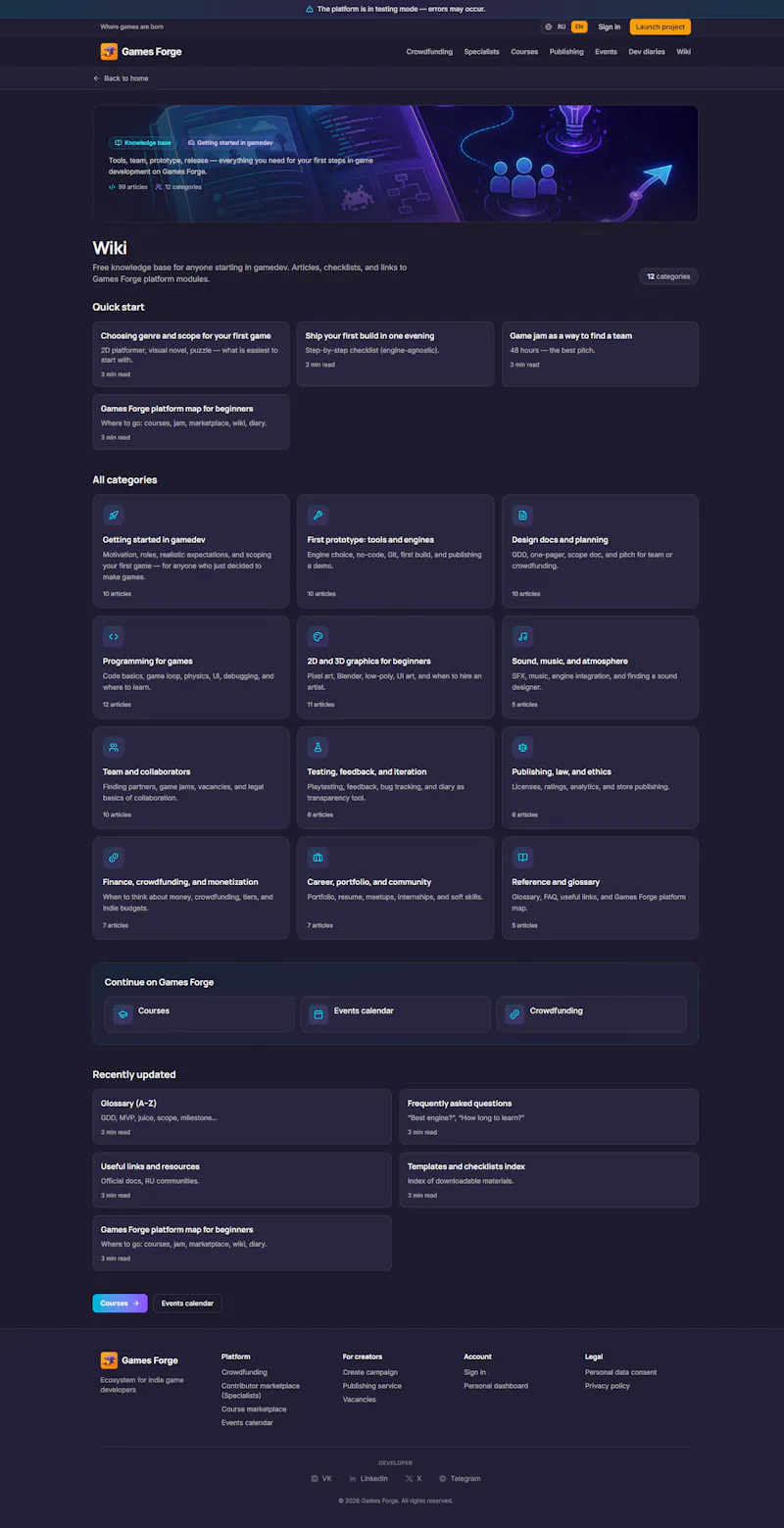This screenshot has height=1528, width=784.
Task: Open Ship your first build in one evening
Action: tap(396, 354)
